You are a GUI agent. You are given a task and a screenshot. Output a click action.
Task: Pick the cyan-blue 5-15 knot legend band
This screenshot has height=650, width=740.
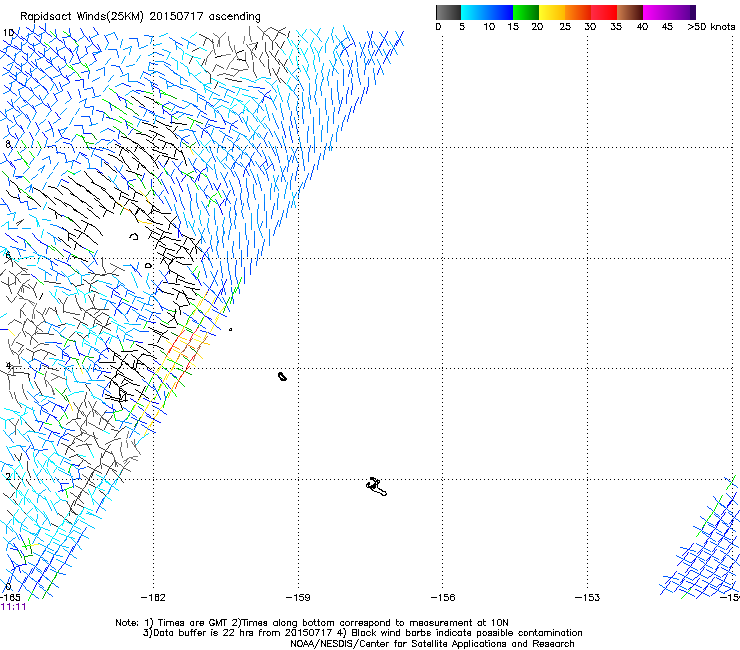487,12
